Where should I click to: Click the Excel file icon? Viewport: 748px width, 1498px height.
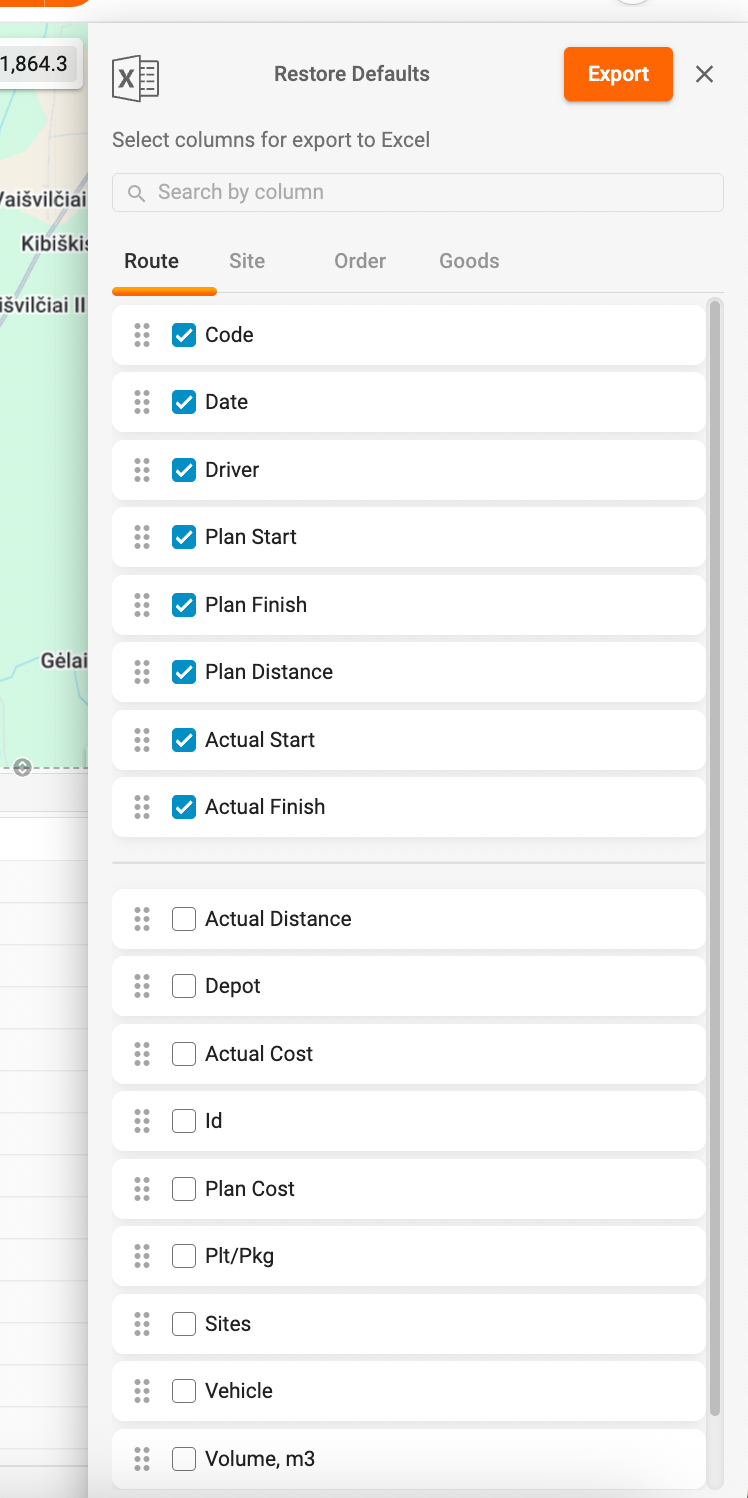136,77
